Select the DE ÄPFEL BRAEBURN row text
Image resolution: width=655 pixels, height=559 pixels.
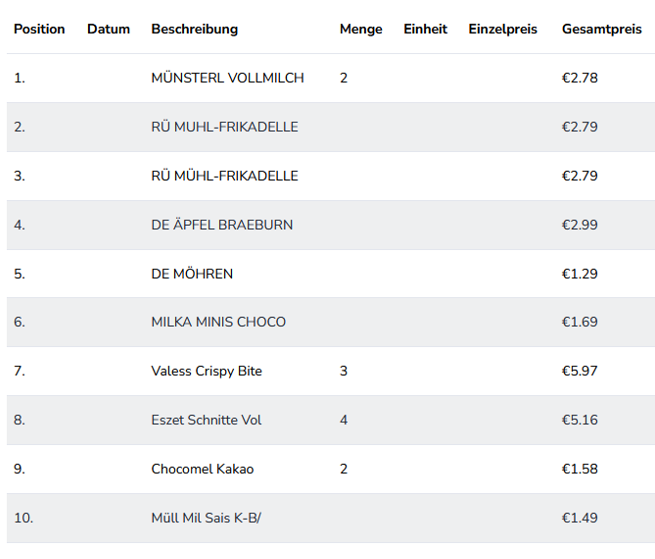click(222, 225)
